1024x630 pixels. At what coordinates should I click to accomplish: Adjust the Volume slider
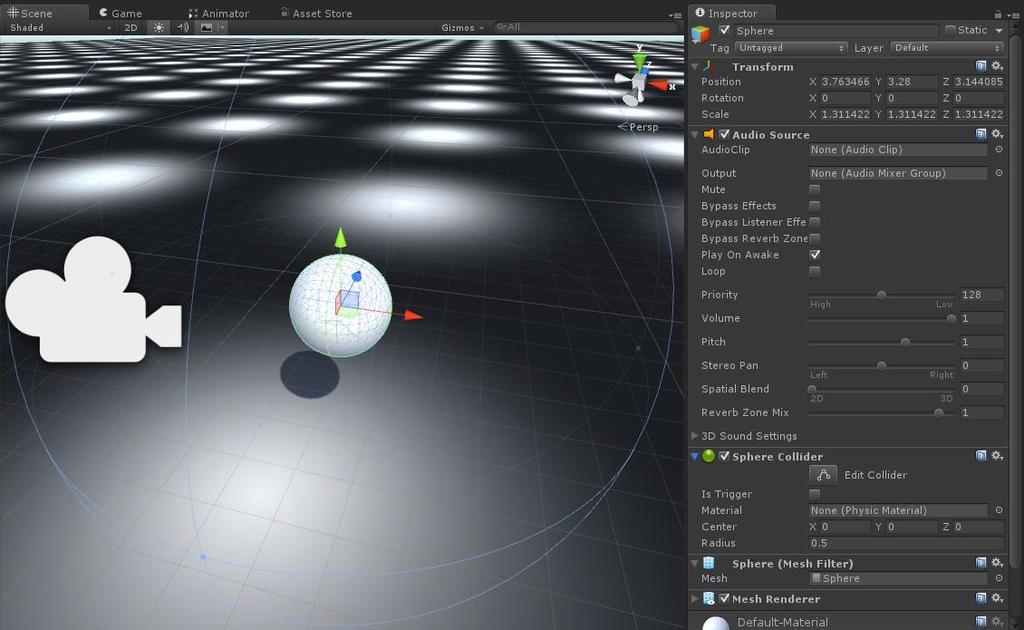point(882,319)
